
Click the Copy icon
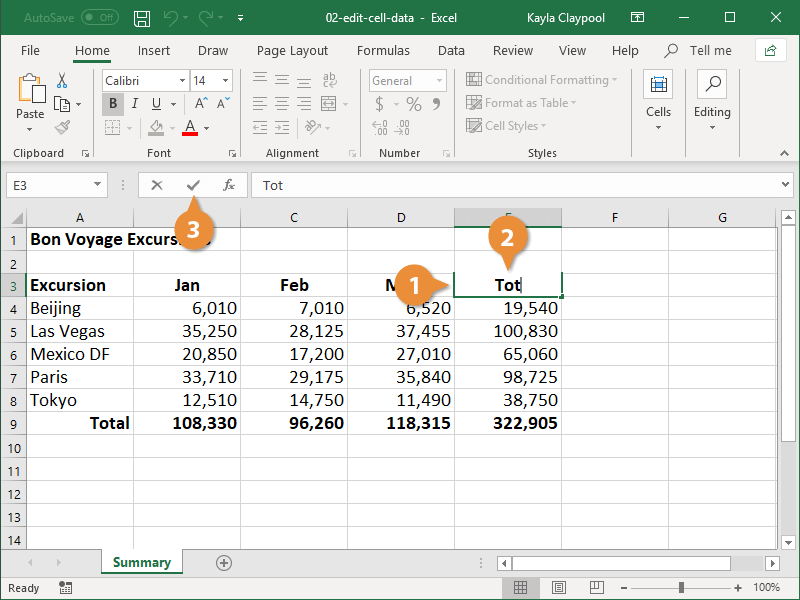point(62,104)
